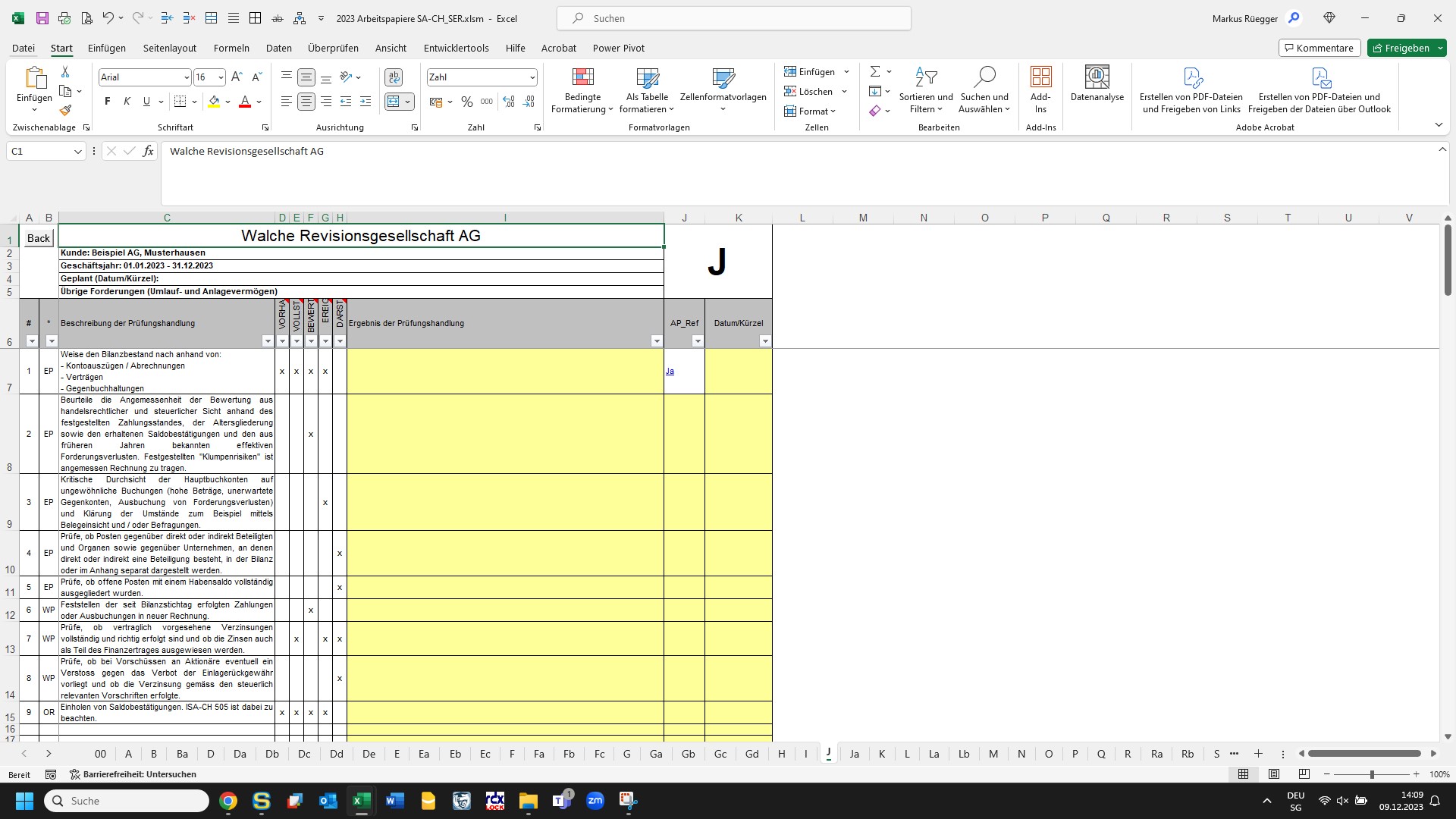This screenshot has height=819, width=1456.
Task: Open the Zahl number format dropdown
Action: pyautogui.click(x=532, y=77)
